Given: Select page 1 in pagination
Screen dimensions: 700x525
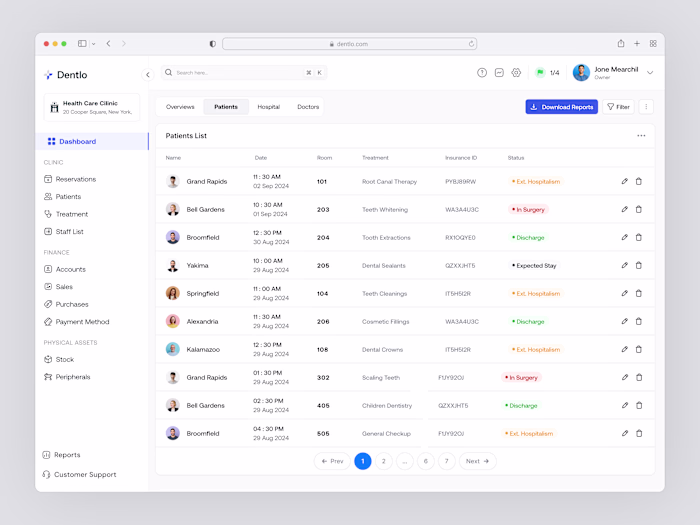Looking at the screenshot, I should [x=362, y=461].
